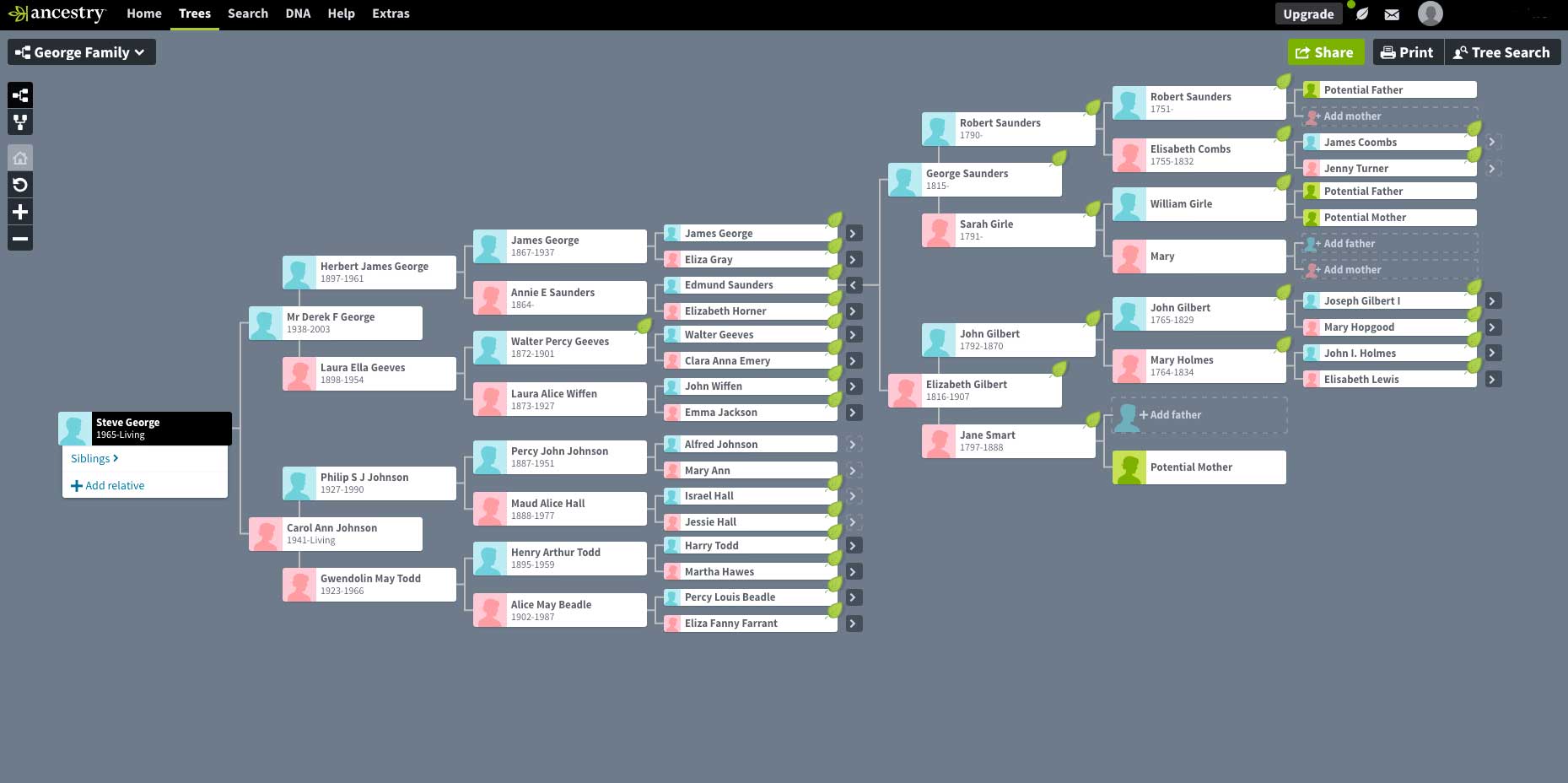The image size is (1568, 783).
Task: Click the reset view rotate icon
Action: point(20,185)
